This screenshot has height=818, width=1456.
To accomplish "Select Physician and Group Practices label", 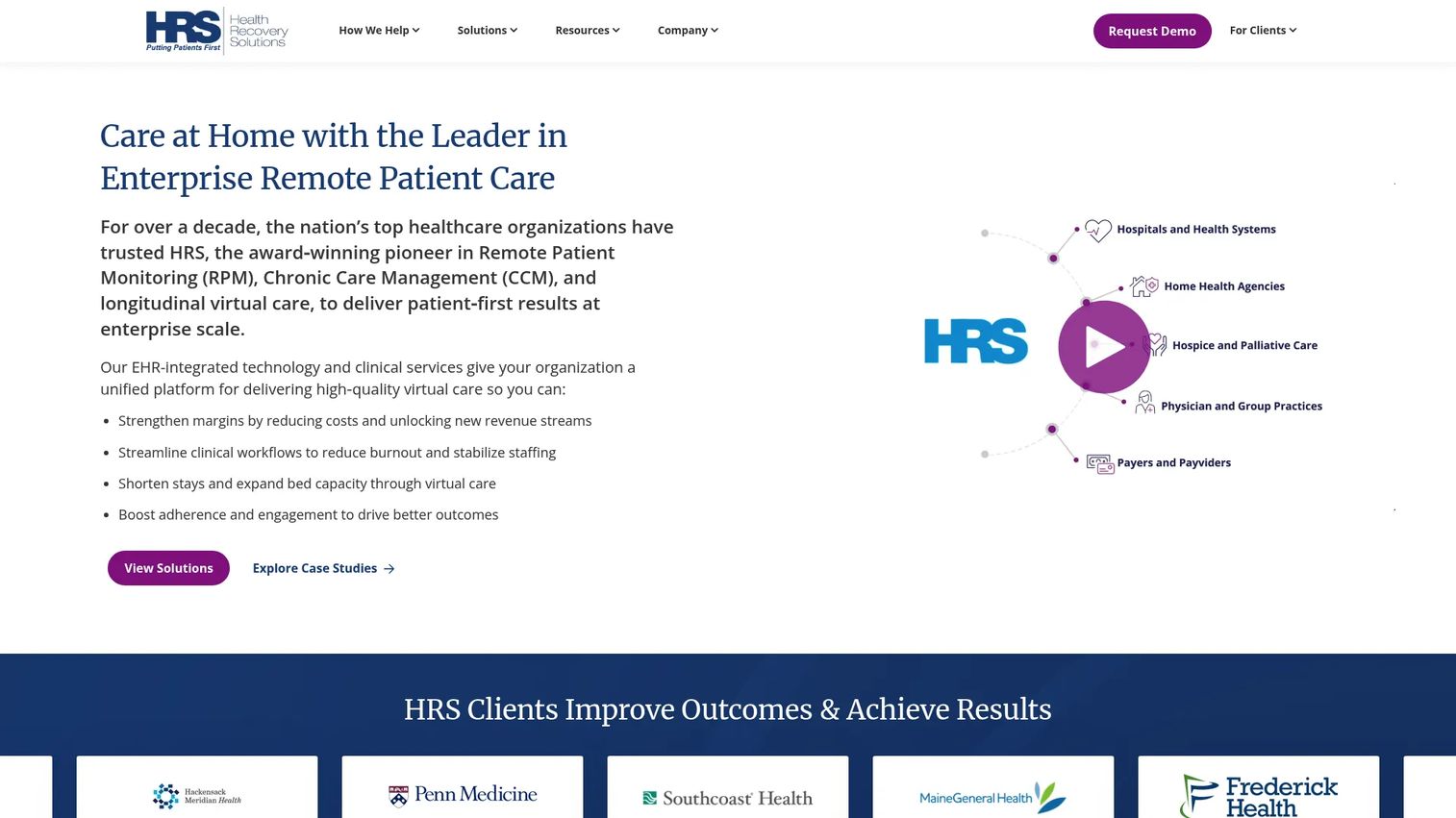I will coord(1242,407).
